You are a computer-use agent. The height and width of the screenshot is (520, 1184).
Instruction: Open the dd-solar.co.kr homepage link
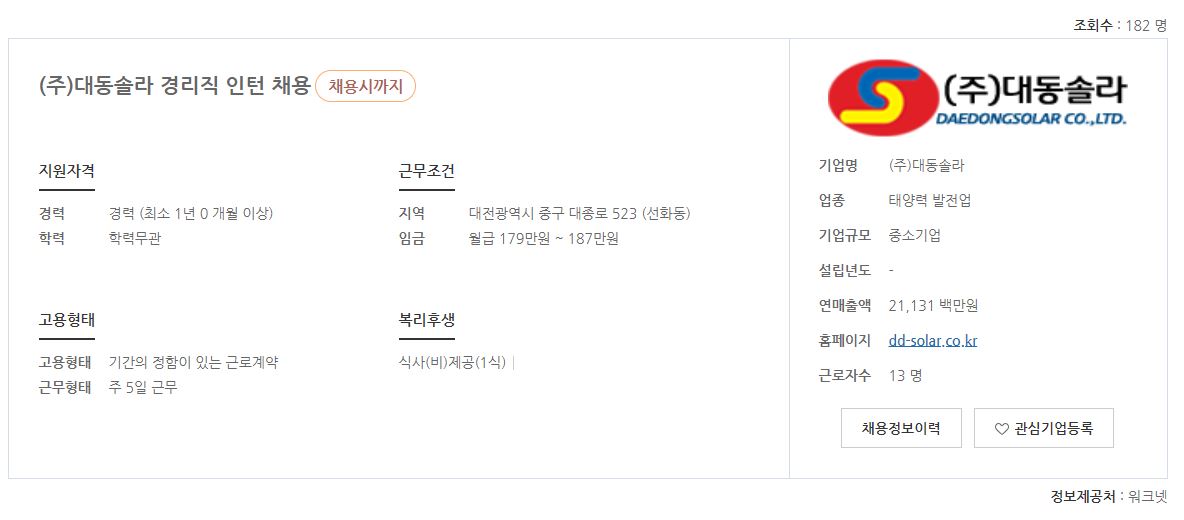(933, 340)
